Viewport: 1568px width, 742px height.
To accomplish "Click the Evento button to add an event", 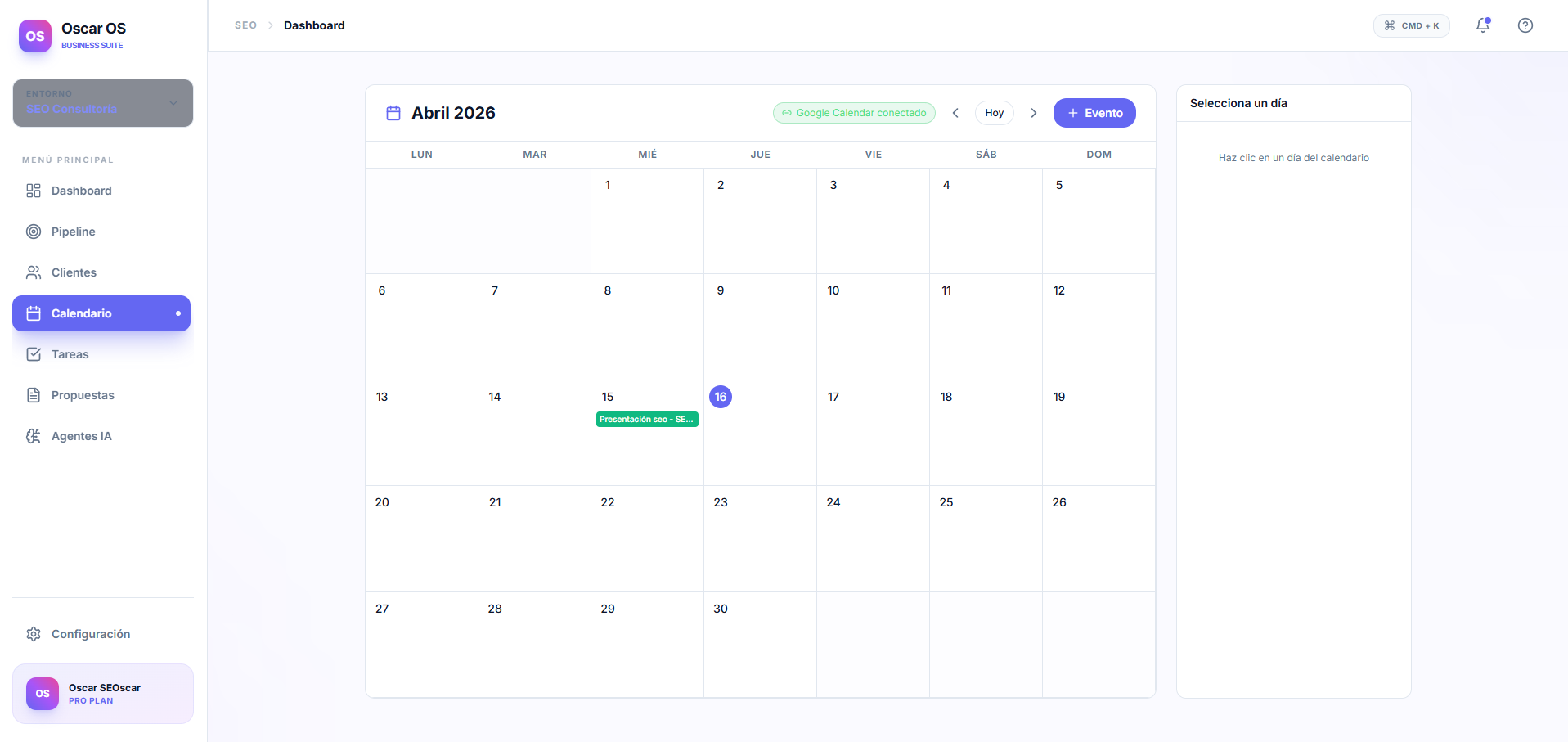I will point(1094,113).
